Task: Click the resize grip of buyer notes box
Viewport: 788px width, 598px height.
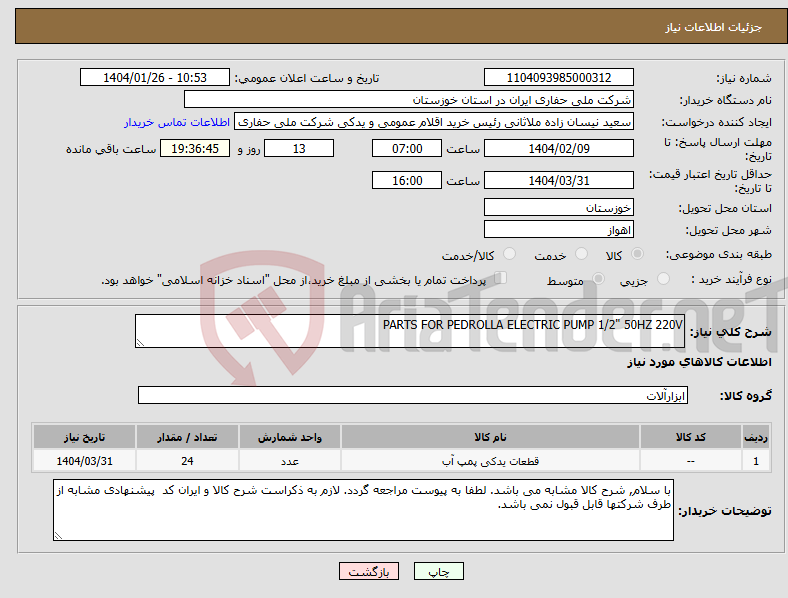Action: [58, 536]
